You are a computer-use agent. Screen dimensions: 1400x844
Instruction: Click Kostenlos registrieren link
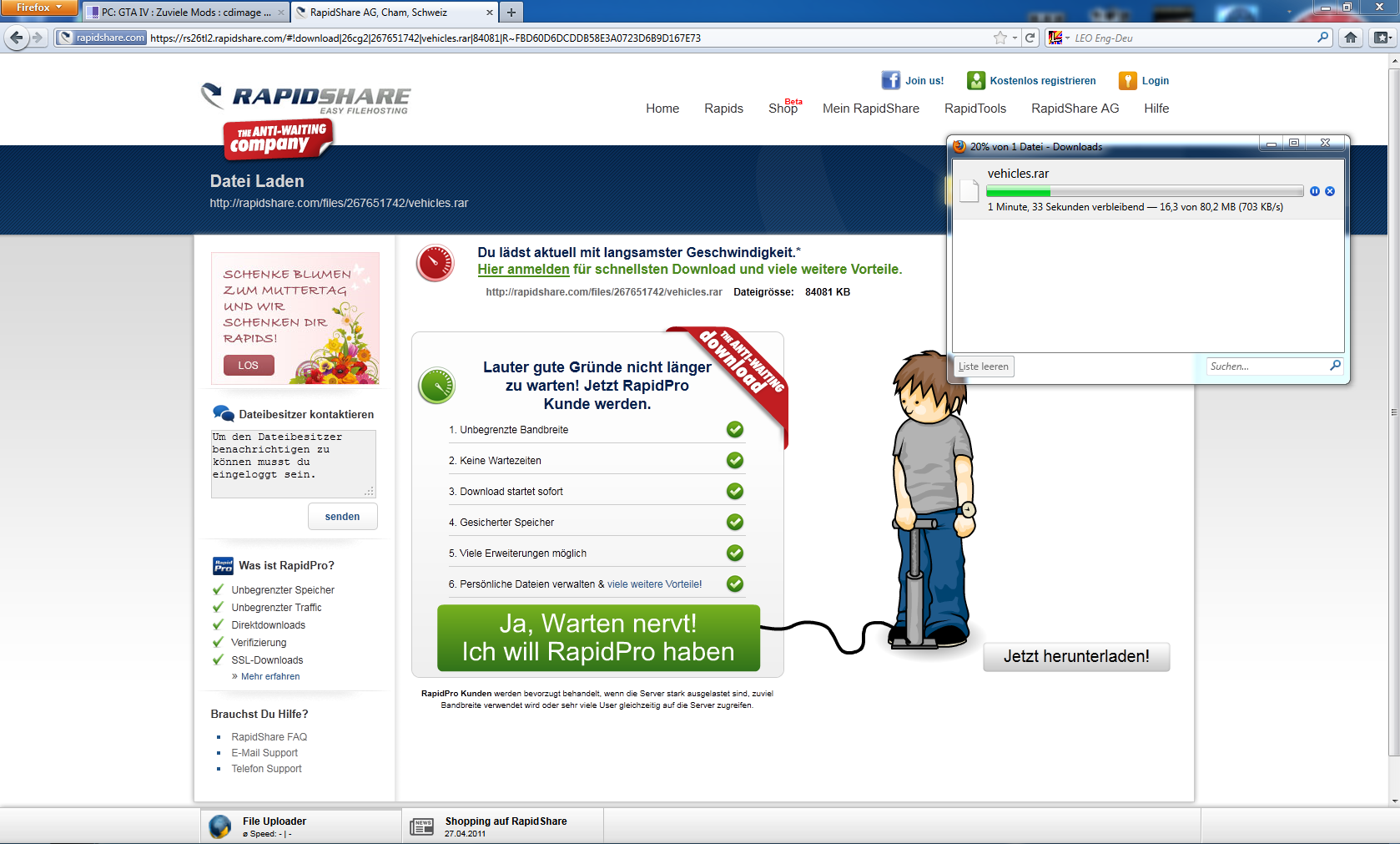1043,81
